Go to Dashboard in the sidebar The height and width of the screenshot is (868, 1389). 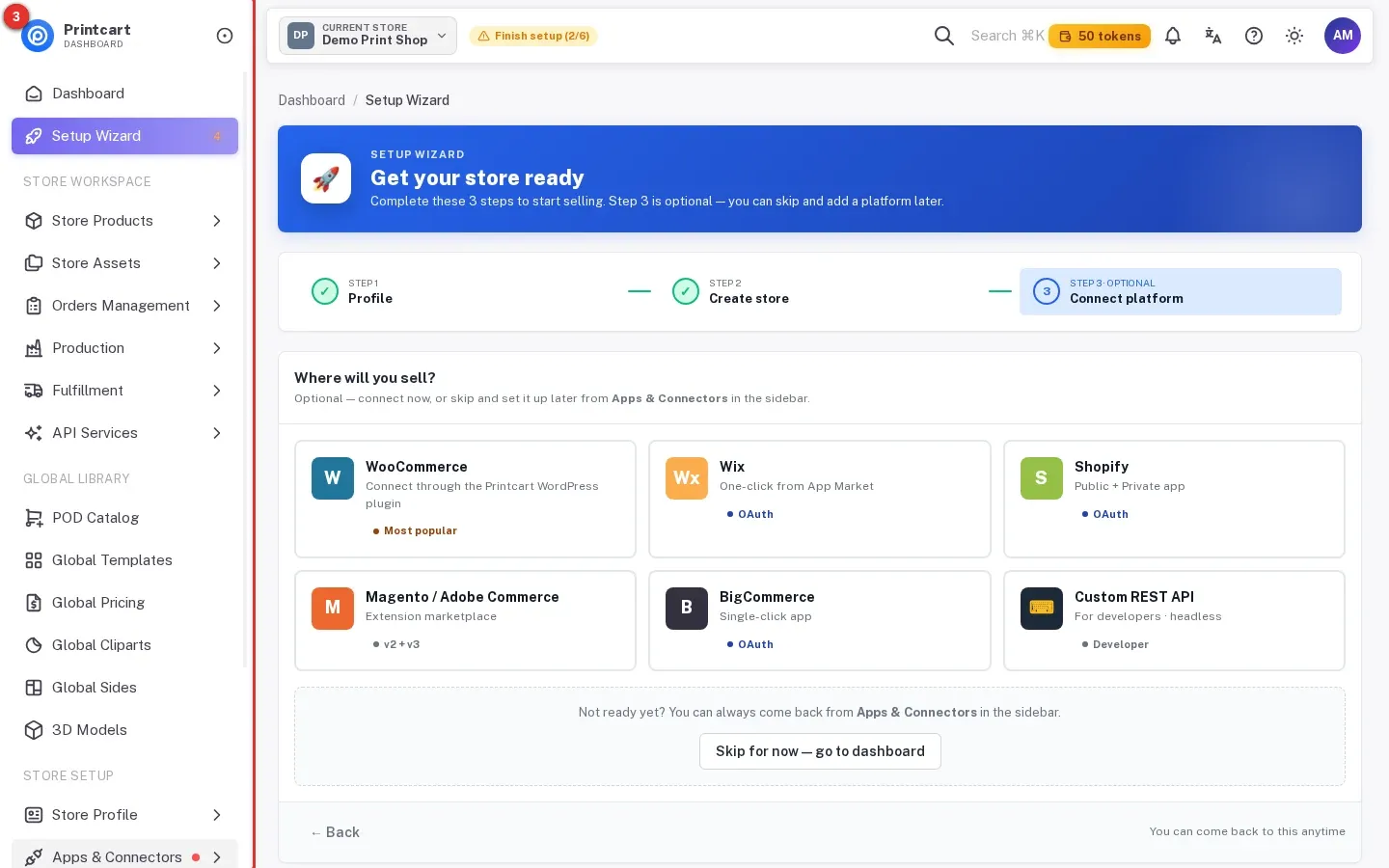click(124, 94)
